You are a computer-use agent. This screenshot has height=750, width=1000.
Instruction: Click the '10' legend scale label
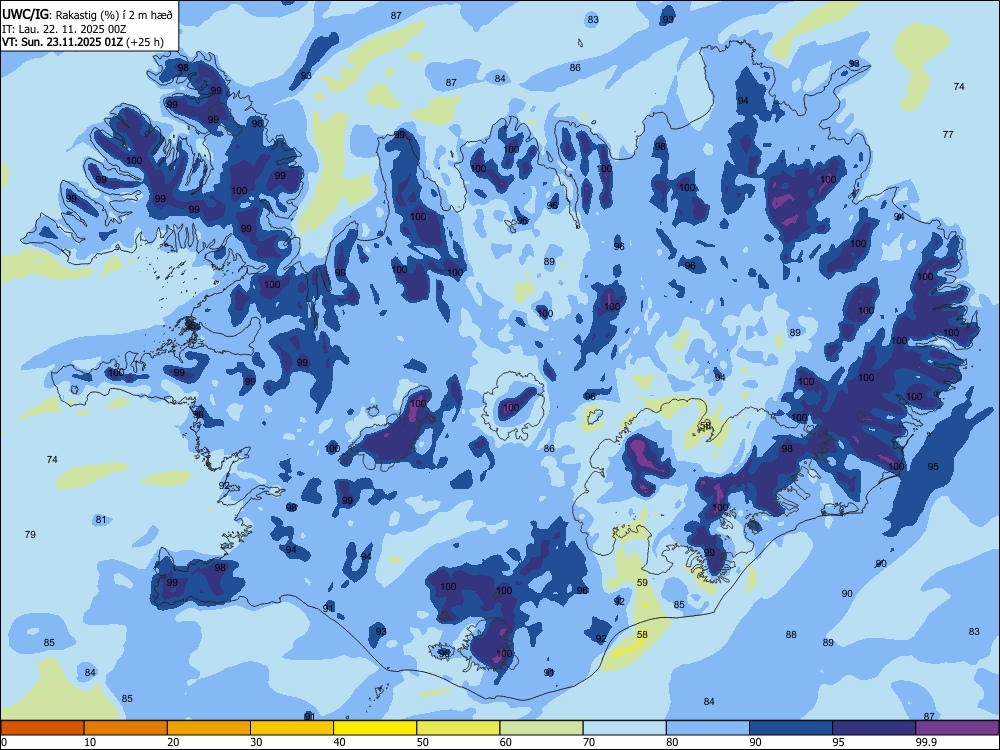[90, 742]
